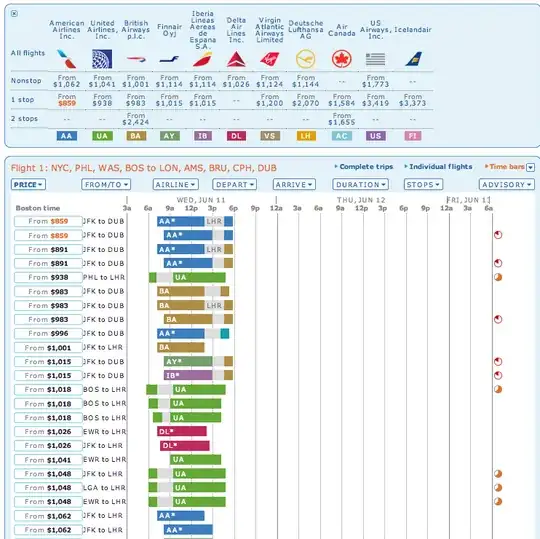Click the United Airlines globe logo
The width and height of the screenshot is (540, 539).
102,59
